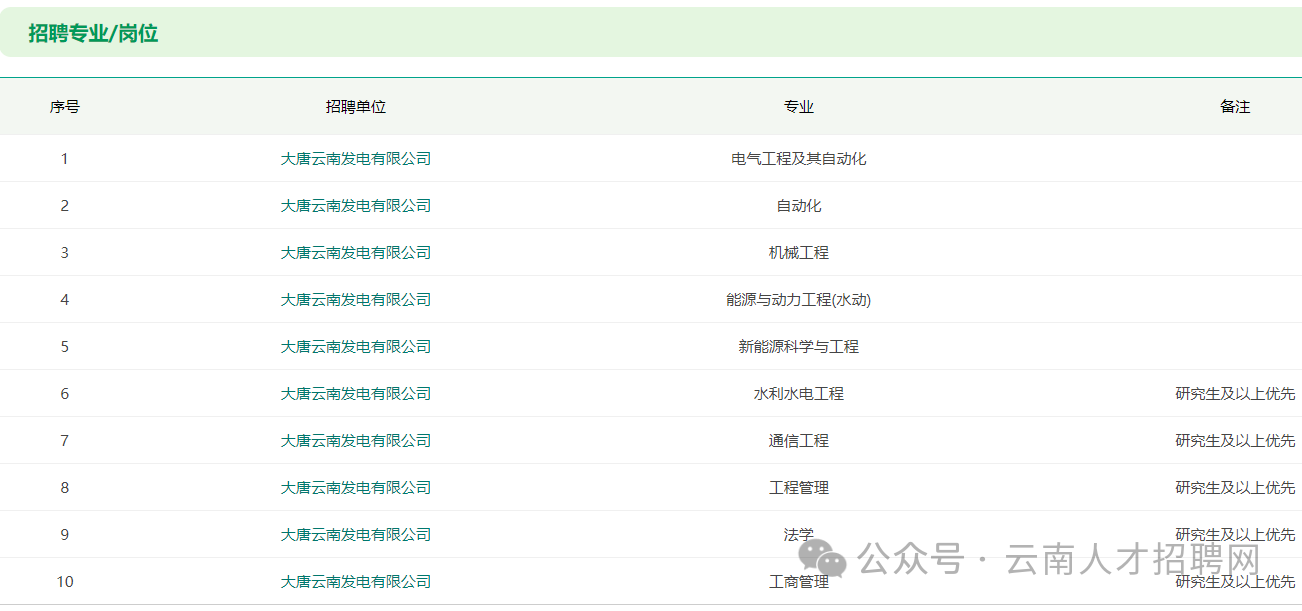Open 大唐云南发电有限公司 link in row 9
This screenshot has width=1302, height=611.
pyautogui.click(x=355, y=534)
